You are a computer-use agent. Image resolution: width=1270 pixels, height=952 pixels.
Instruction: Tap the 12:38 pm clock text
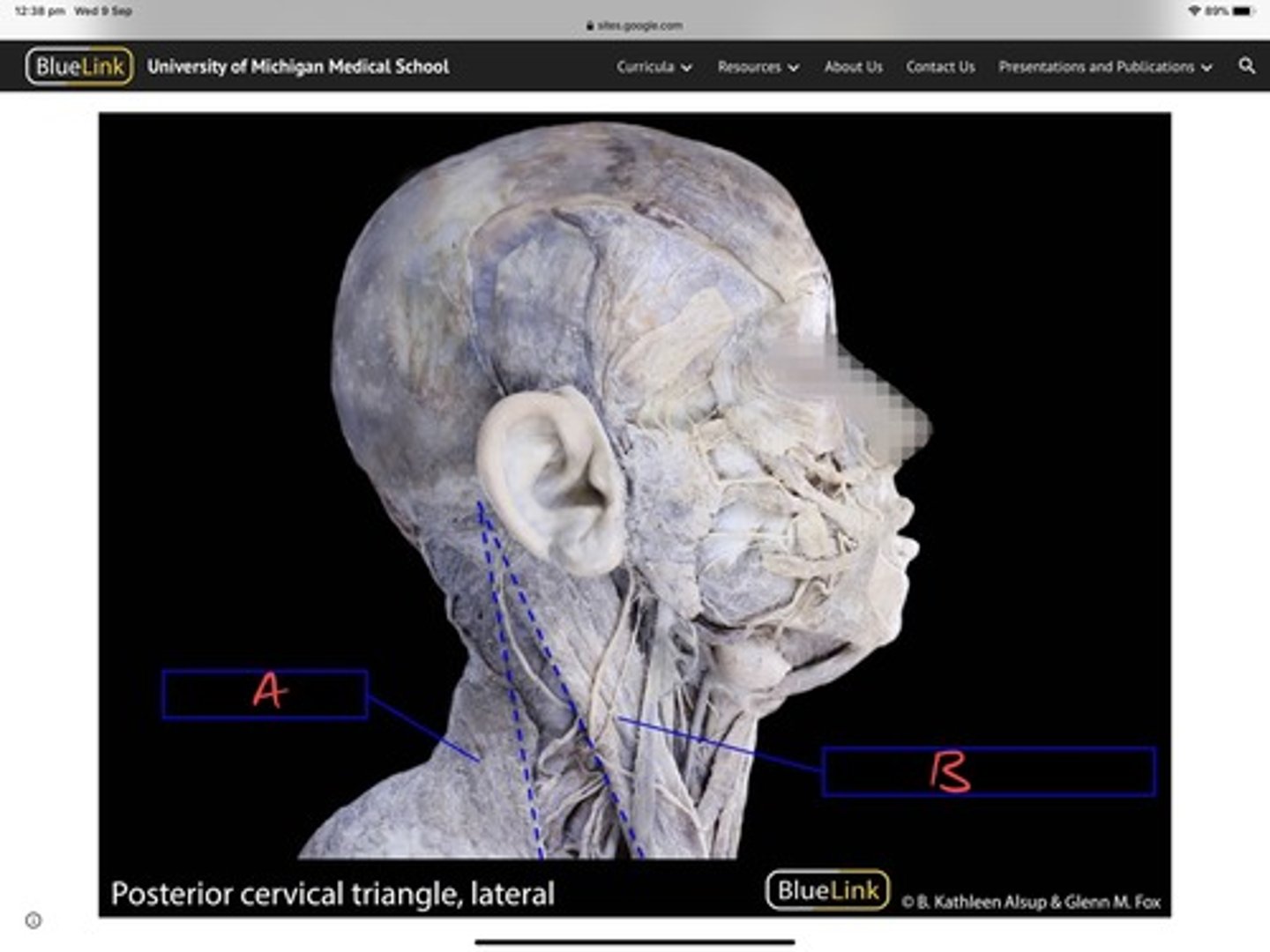[39, 11]
